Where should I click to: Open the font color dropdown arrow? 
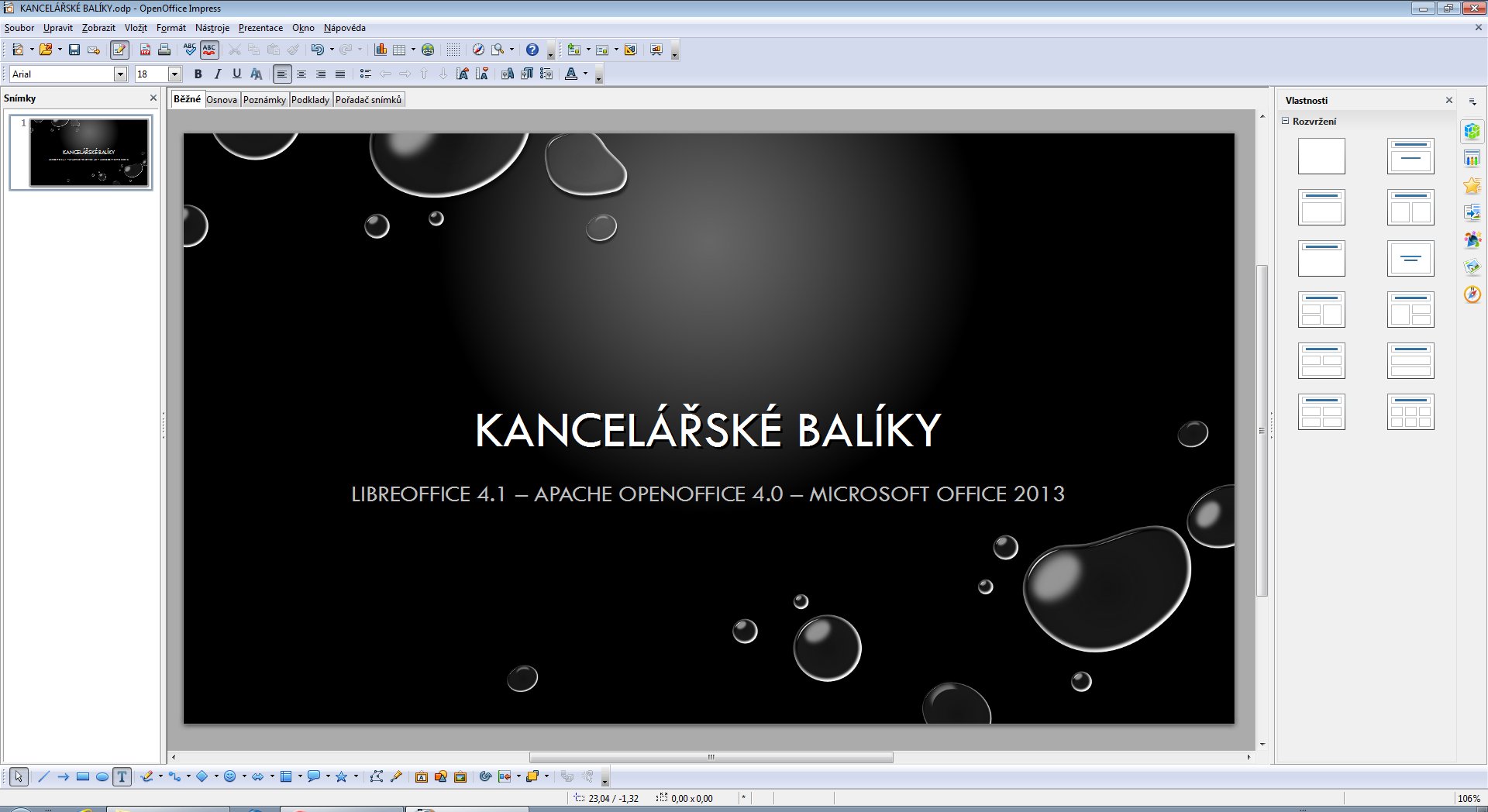585,74
